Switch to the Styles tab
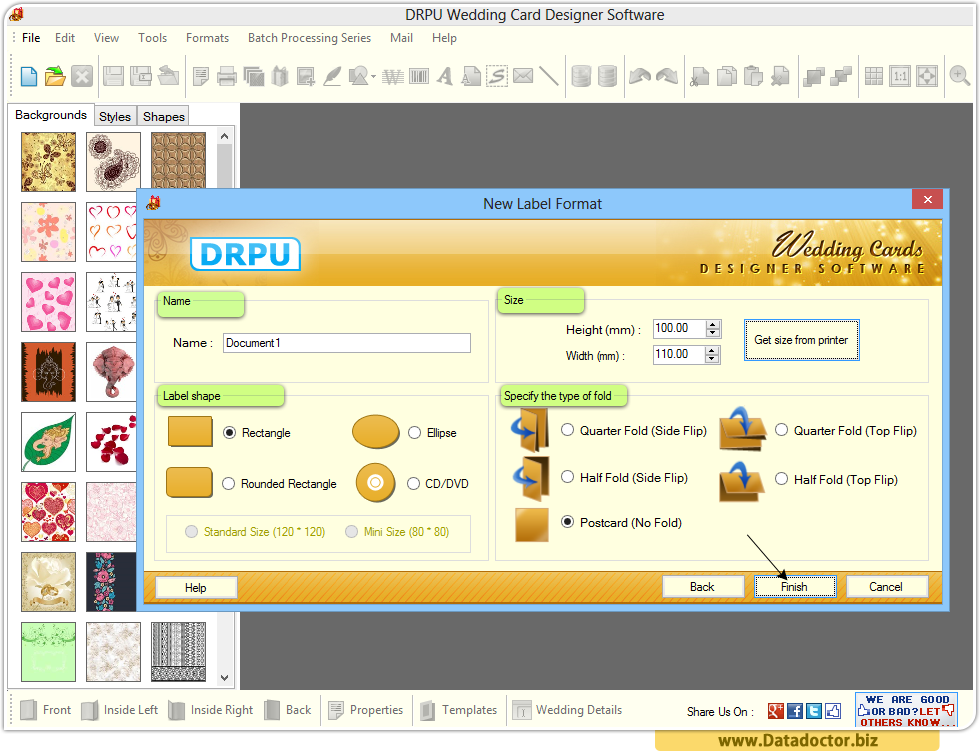The height and width of the screenshot is (751, 980). 115,116
